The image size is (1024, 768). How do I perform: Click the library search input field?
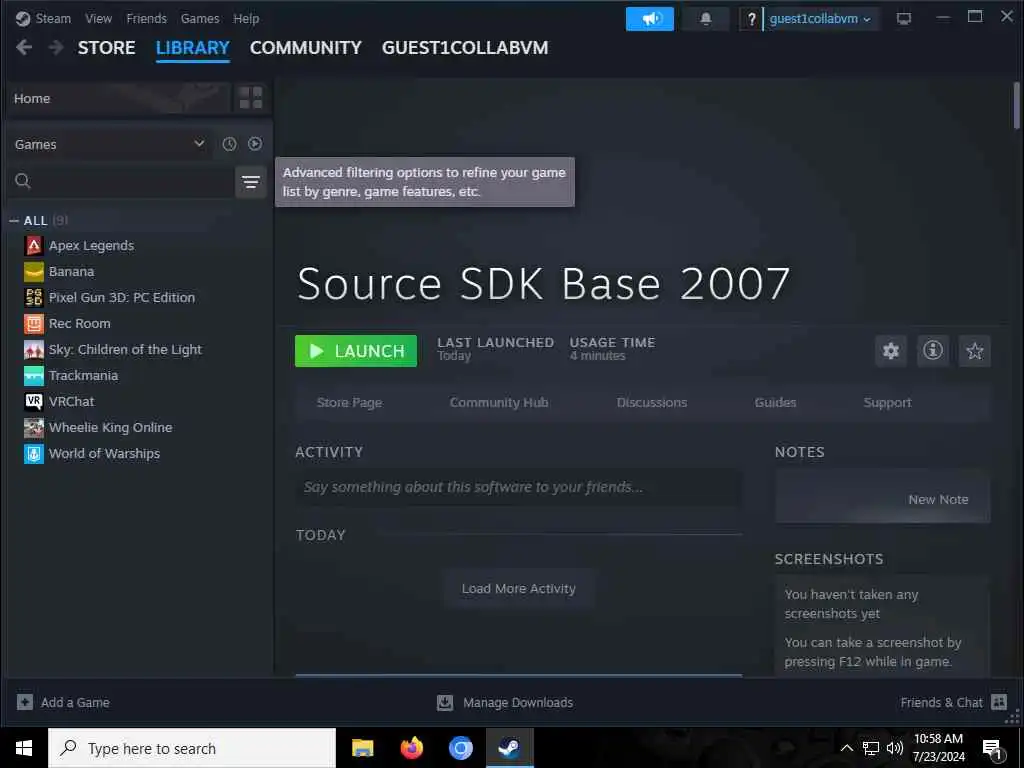coord(120,182)
